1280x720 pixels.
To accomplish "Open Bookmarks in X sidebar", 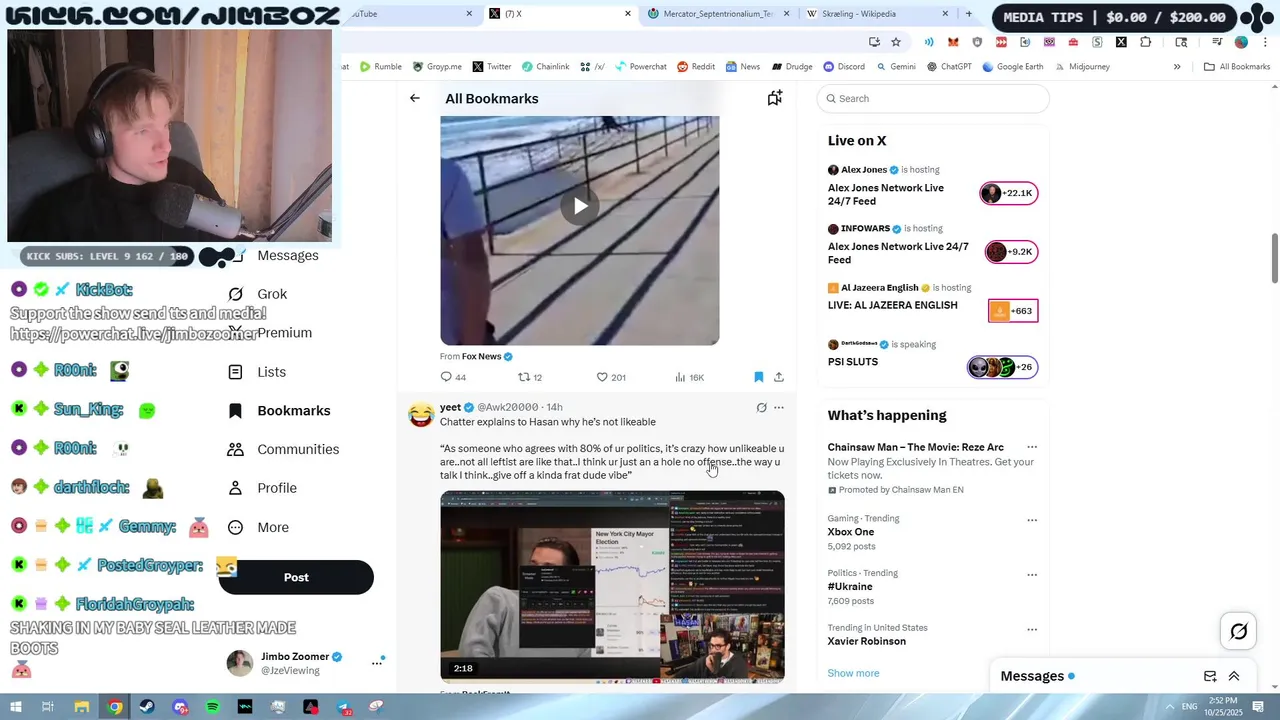I will point(279,411).
